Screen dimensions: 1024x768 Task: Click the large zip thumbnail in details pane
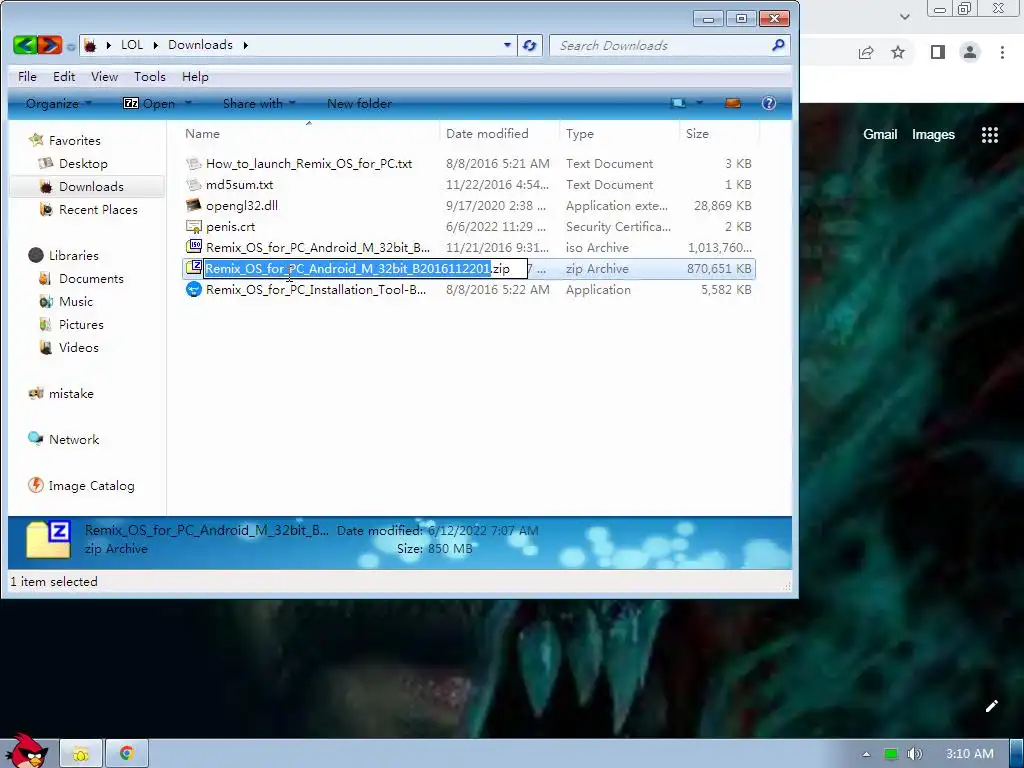(x=48, y=539)
